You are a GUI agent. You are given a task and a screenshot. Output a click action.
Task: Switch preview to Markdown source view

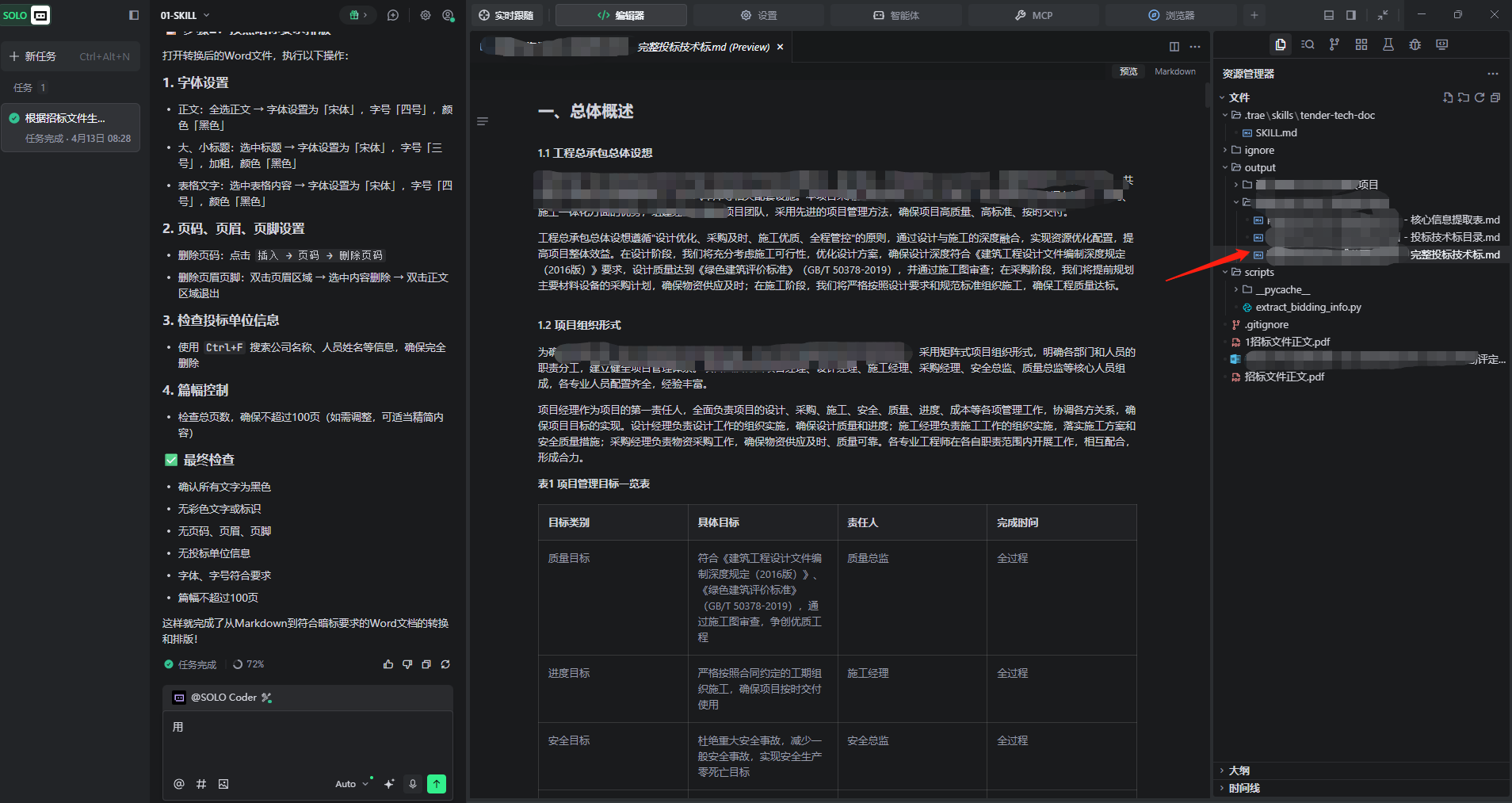pyautogui.click(x=1174, y=71)
